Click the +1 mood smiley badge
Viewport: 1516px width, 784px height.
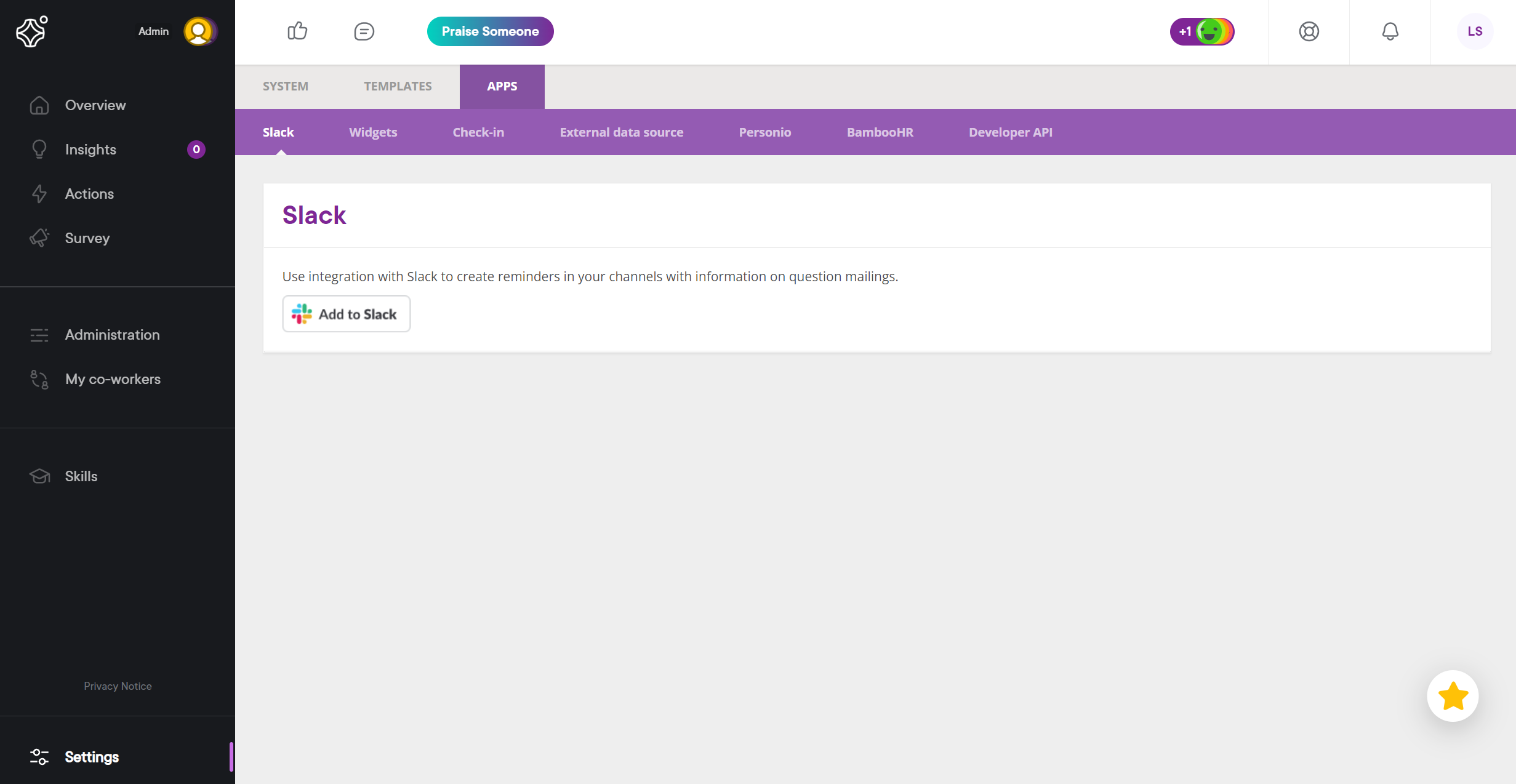click(x=1202, y=31)
